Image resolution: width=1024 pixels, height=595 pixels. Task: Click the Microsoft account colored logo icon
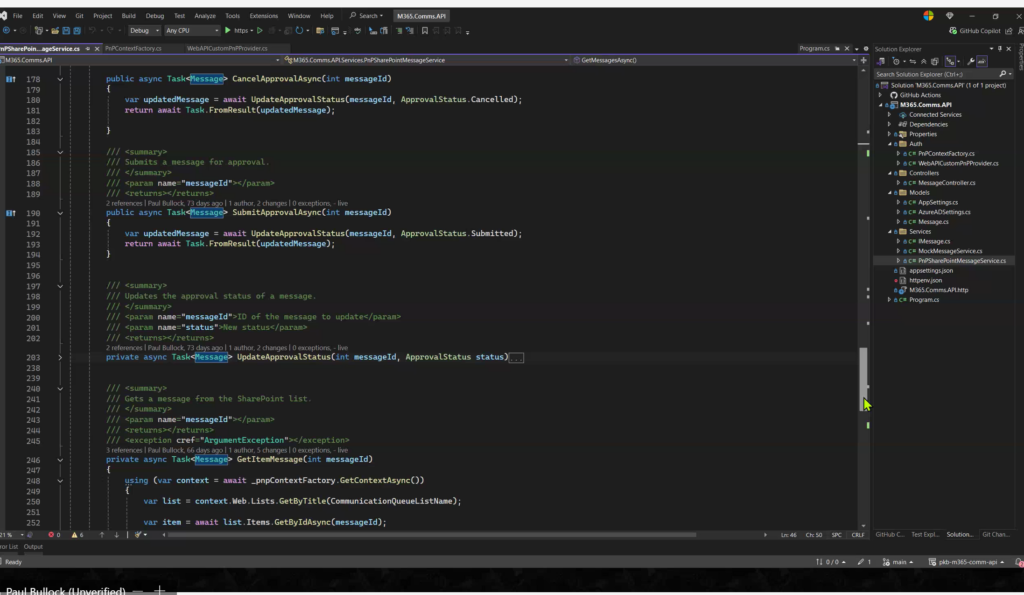point(928,16)
